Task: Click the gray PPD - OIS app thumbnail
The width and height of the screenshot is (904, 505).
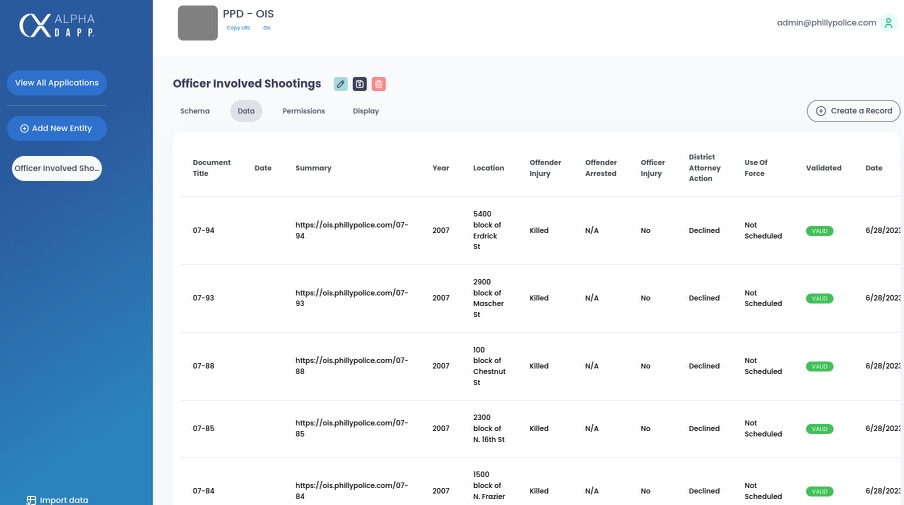Action: 198,23
